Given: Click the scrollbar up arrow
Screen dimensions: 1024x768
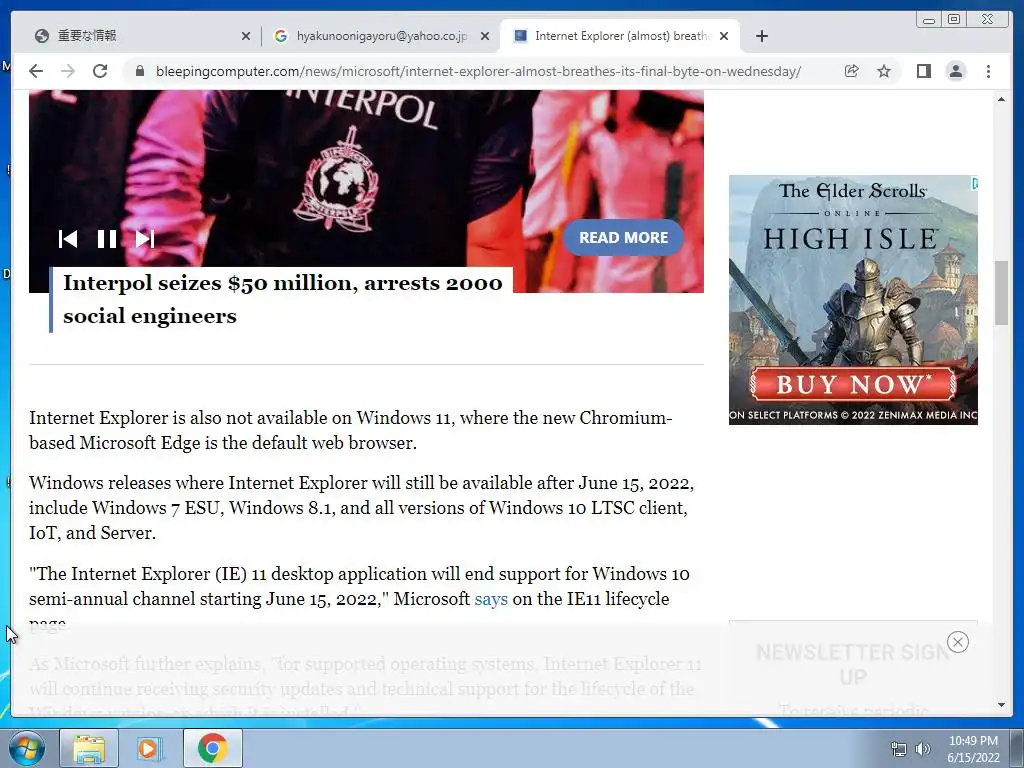Looking at the screenshot, I should point(1001,99).
